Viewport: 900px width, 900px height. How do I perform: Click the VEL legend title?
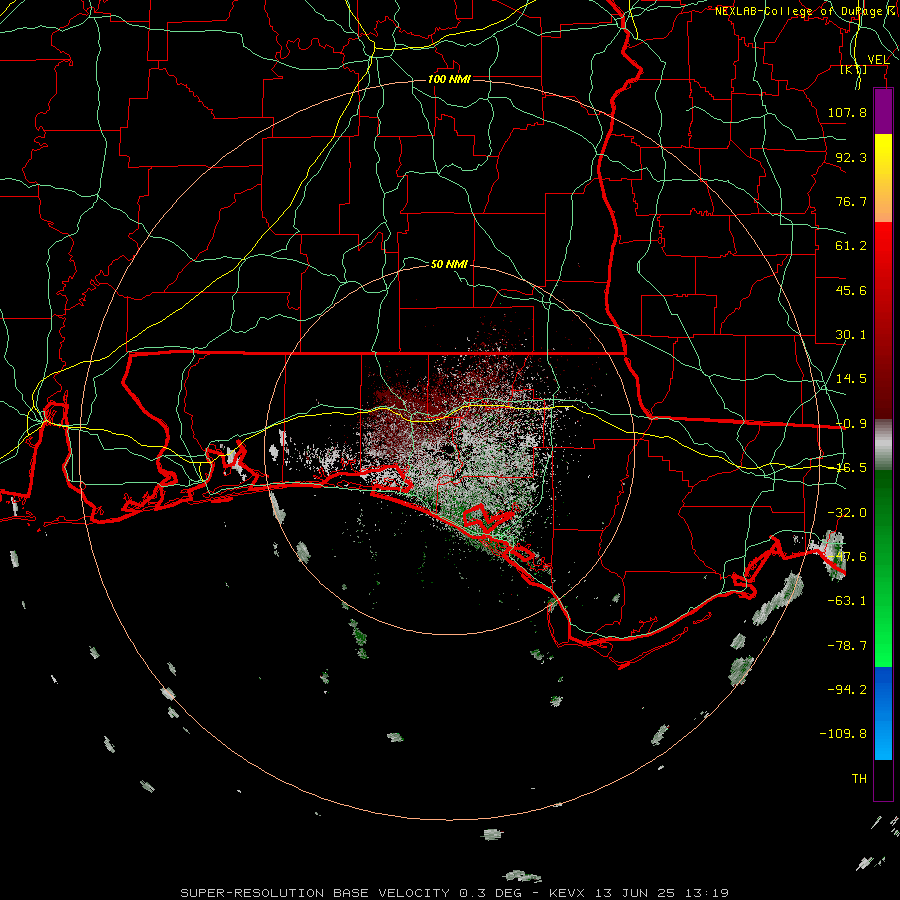point(878,60)
